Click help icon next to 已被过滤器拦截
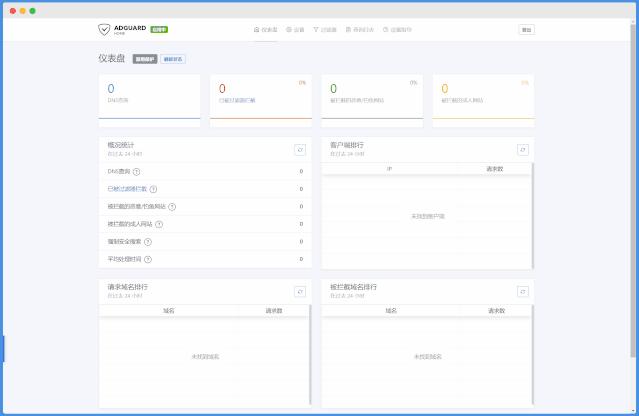This screenshot has width=639, height=416. 153,189
